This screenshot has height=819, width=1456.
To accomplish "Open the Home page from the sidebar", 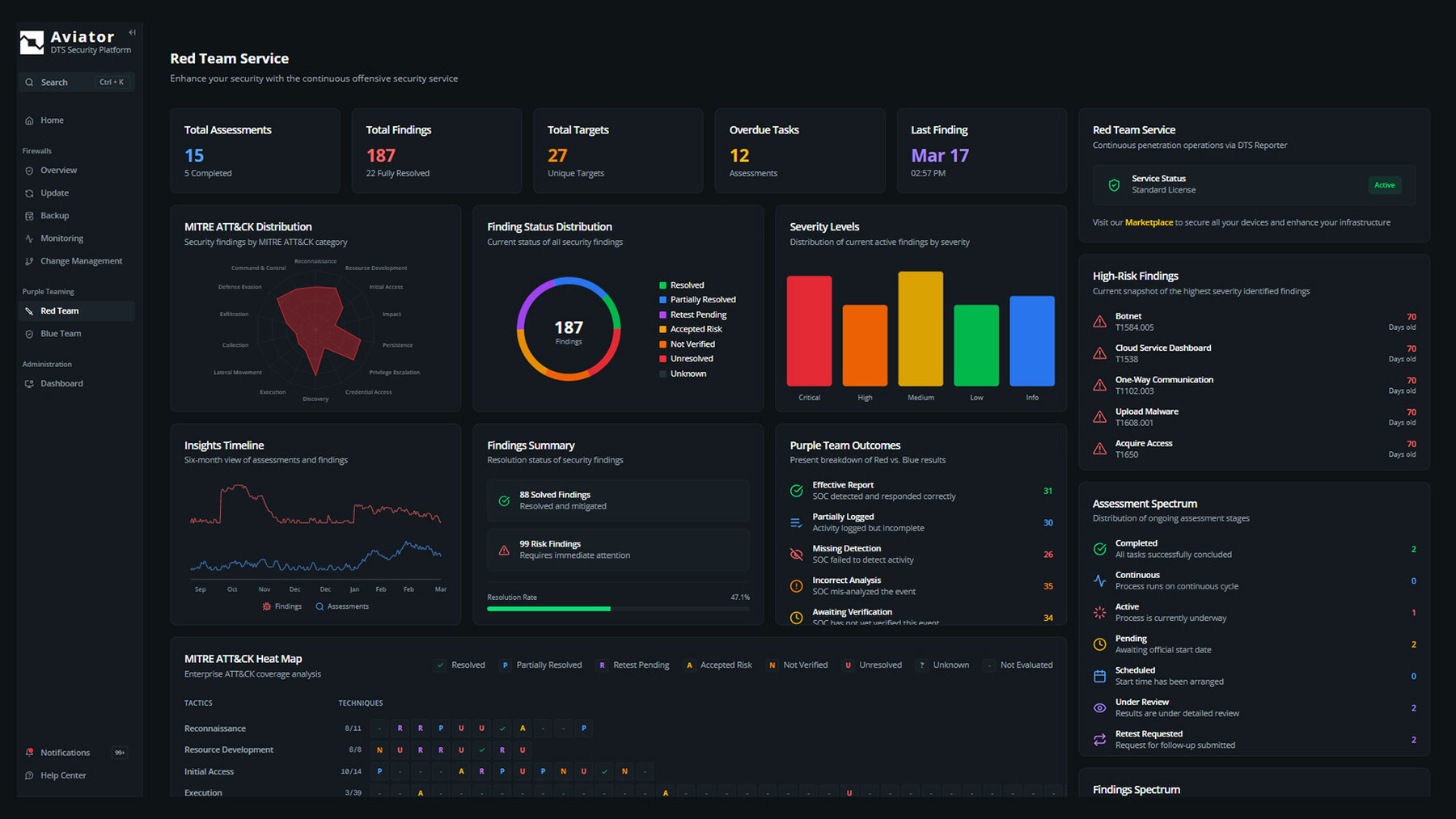I will pyautogui.click(x=52, y=120).
